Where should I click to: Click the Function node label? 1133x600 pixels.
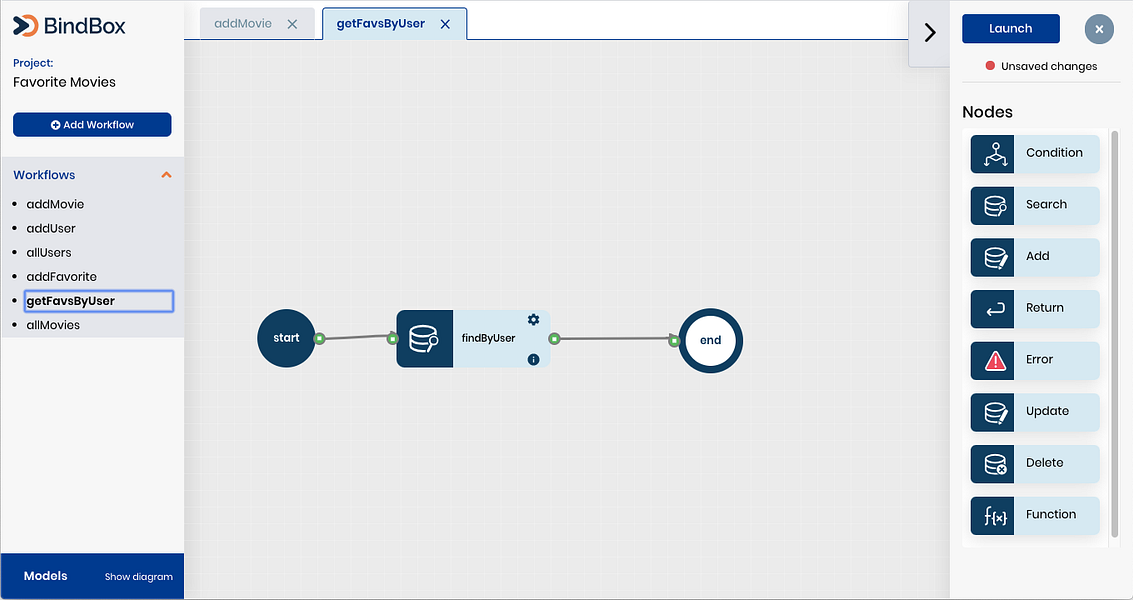pos(1051,515)
